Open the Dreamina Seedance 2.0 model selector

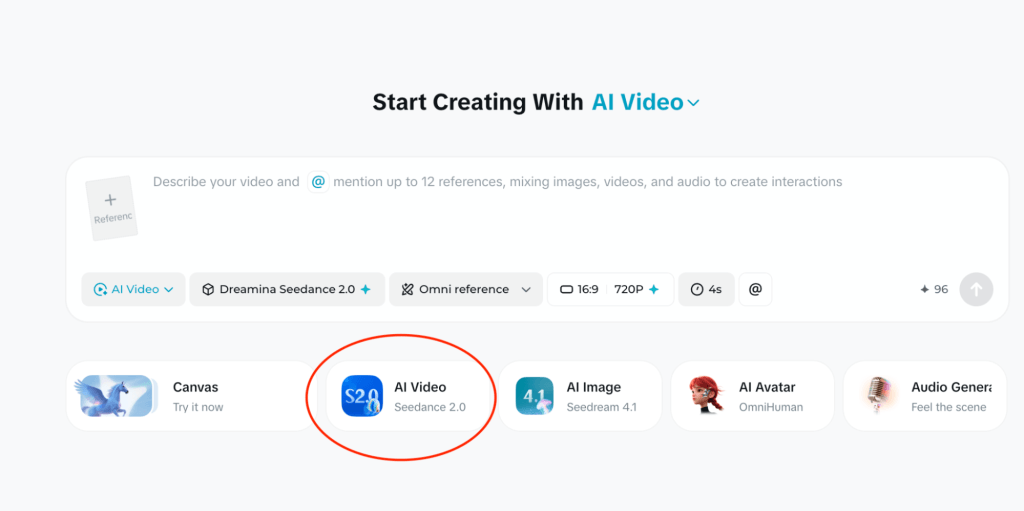[x=287, y=289]
